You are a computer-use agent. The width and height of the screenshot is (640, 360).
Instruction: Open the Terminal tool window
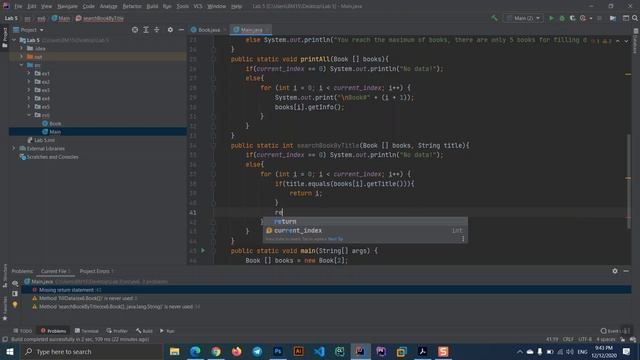tap(87, 331)
